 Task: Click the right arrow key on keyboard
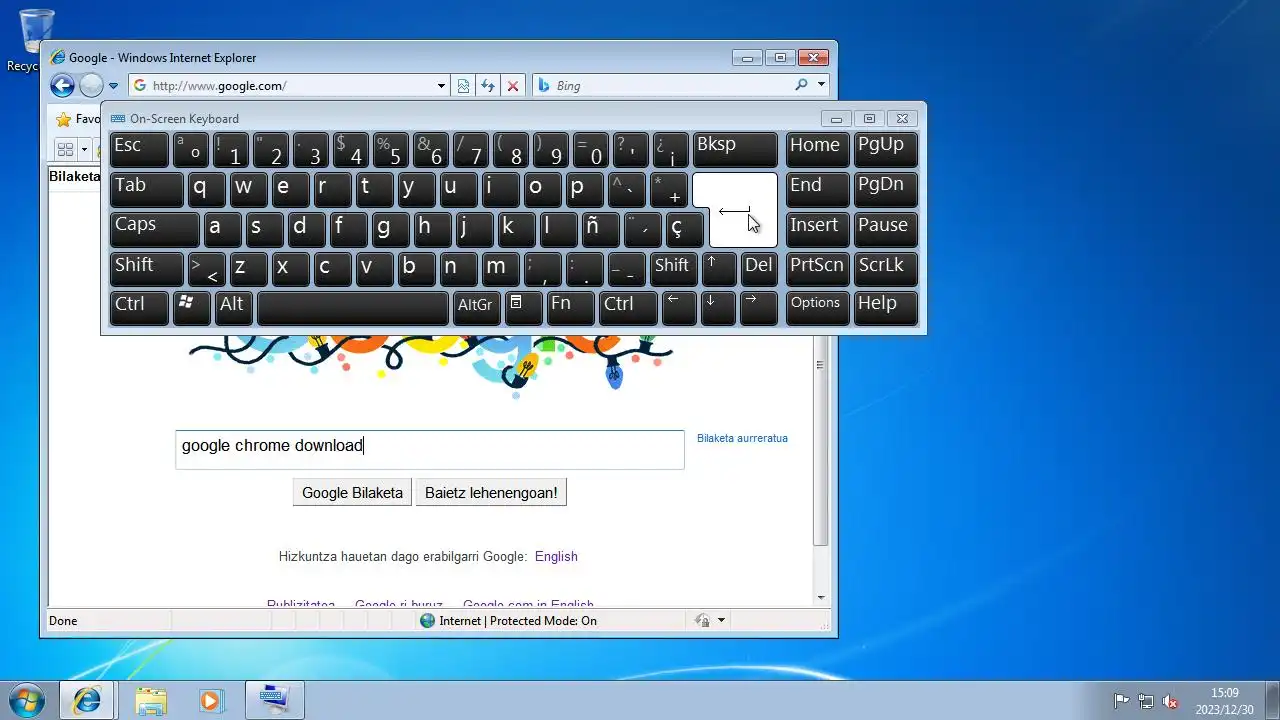coord(759,309)
